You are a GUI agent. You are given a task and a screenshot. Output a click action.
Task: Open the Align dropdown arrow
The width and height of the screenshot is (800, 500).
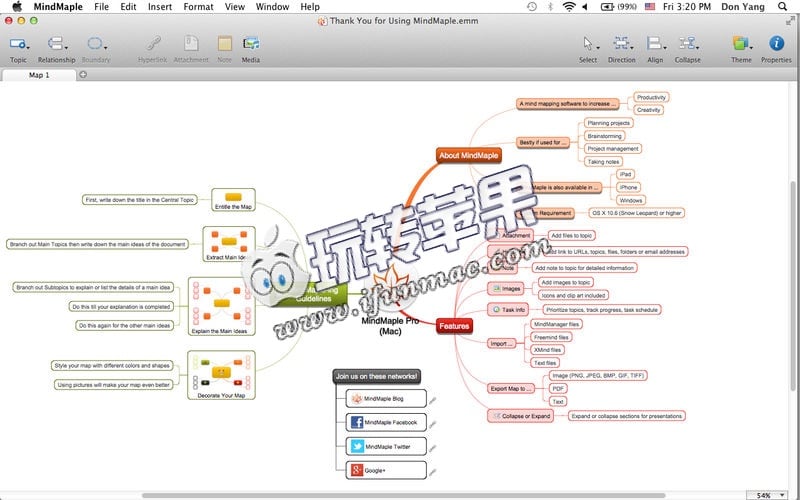664,47
